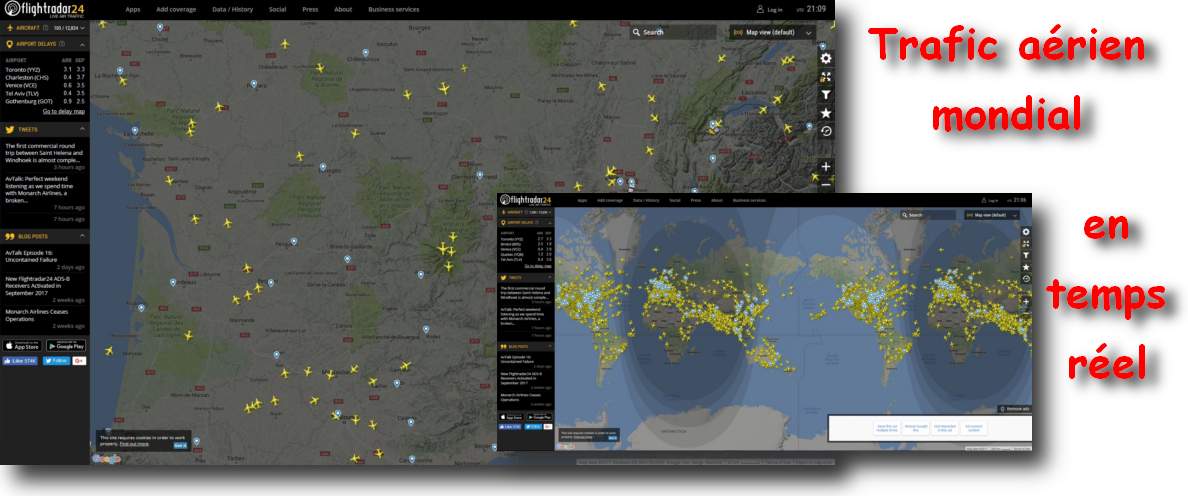
Task: Click Log in link in large window
Action: coord(774,10)
